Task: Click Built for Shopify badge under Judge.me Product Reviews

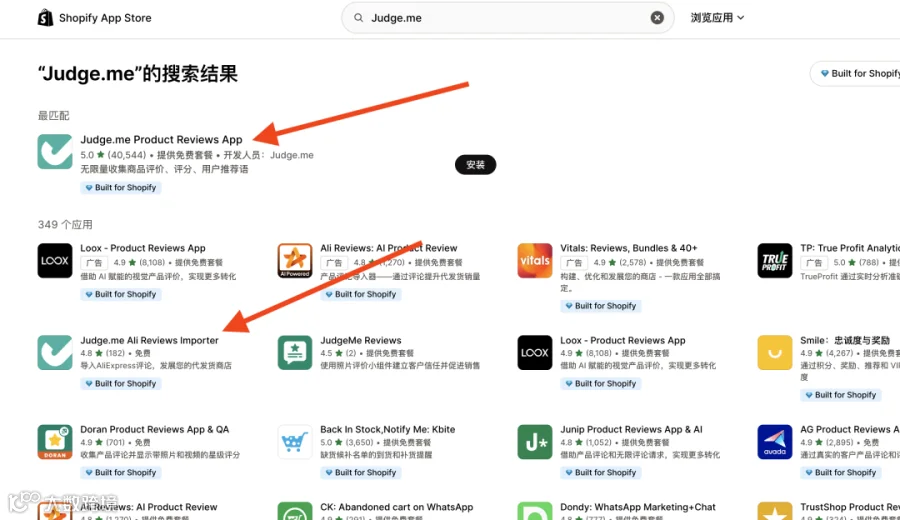Action: (x=121, y=188)
